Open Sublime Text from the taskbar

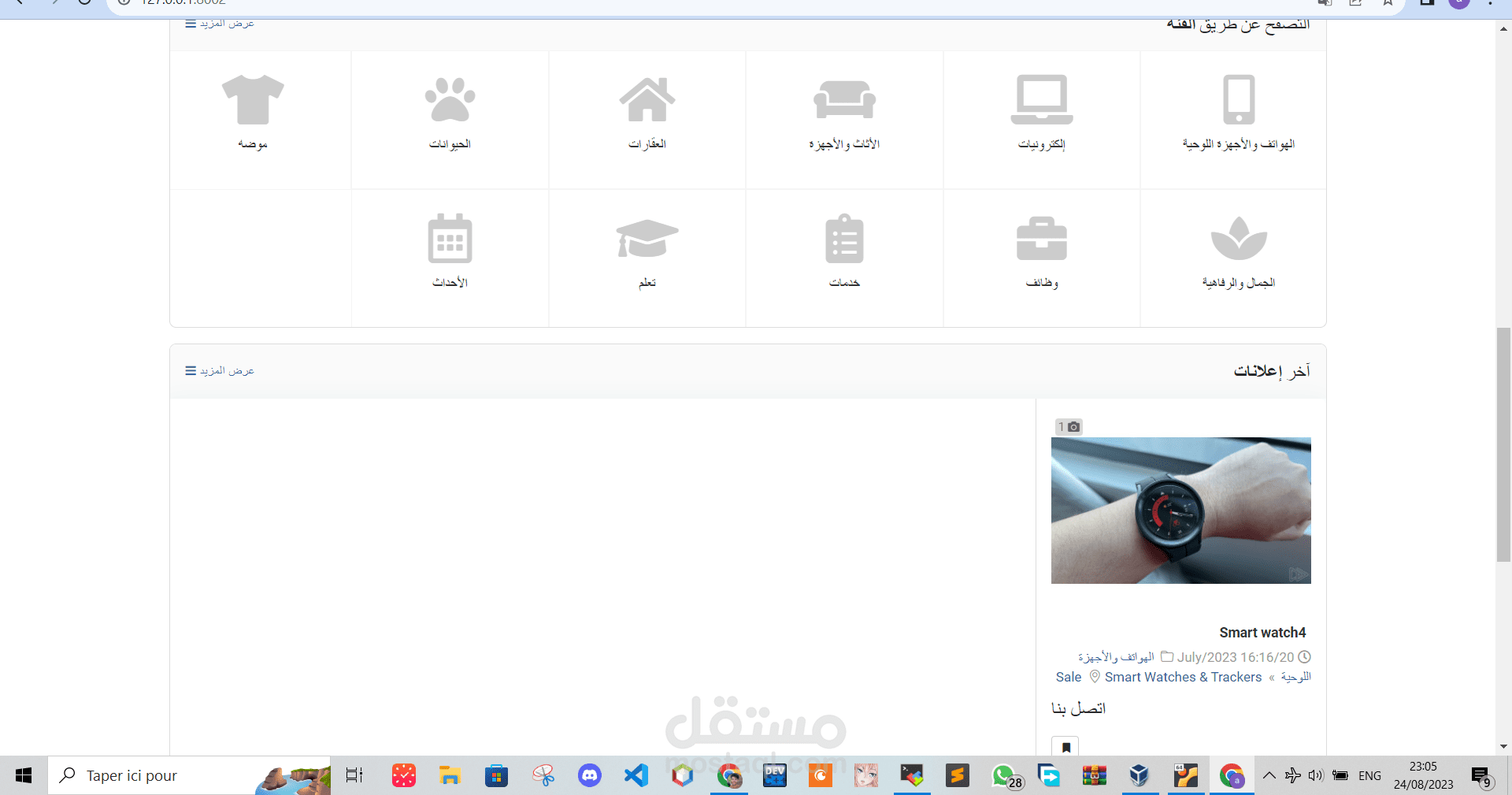click(957, 775)
